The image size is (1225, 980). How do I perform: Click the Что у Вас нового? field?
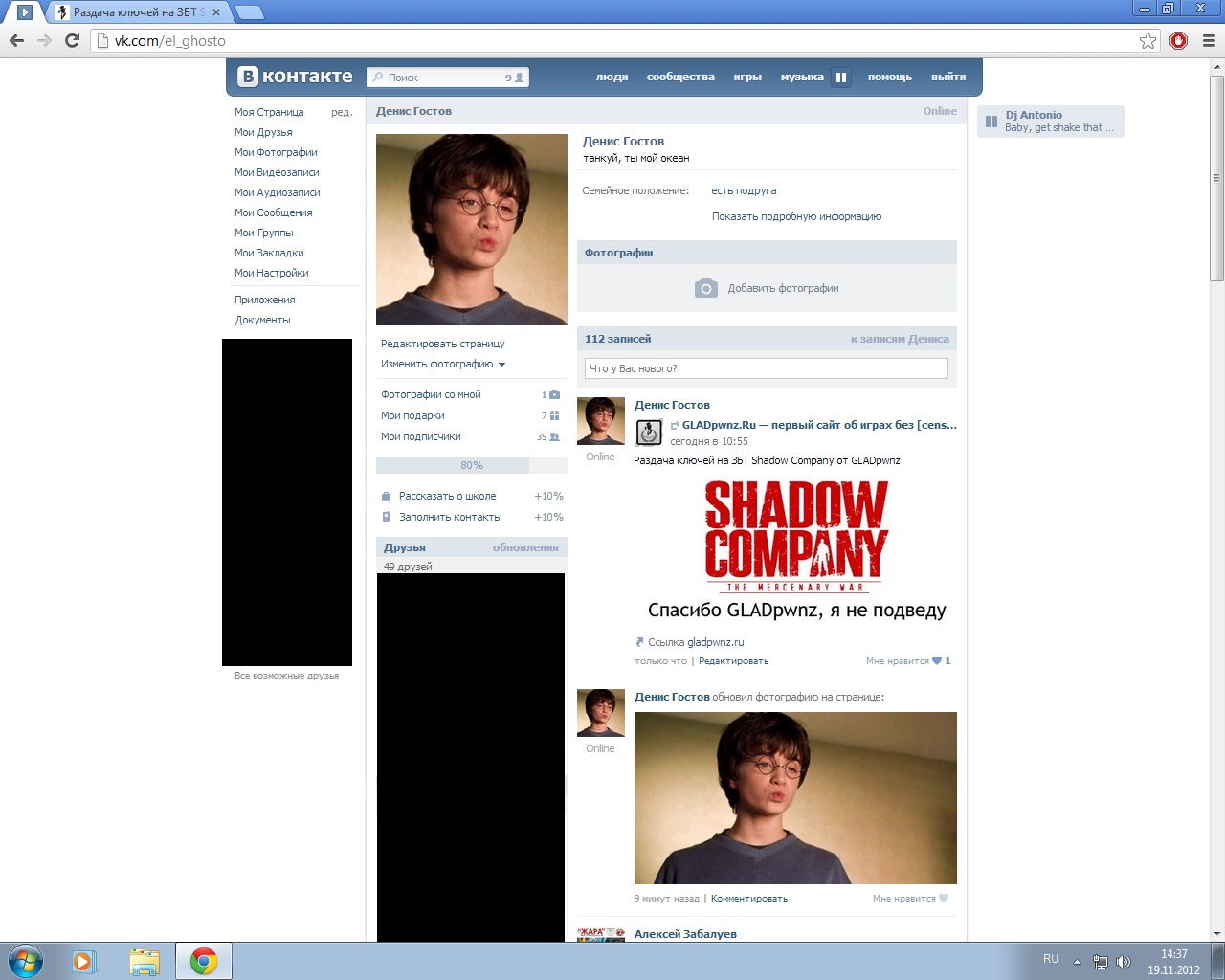click(767, 368)
